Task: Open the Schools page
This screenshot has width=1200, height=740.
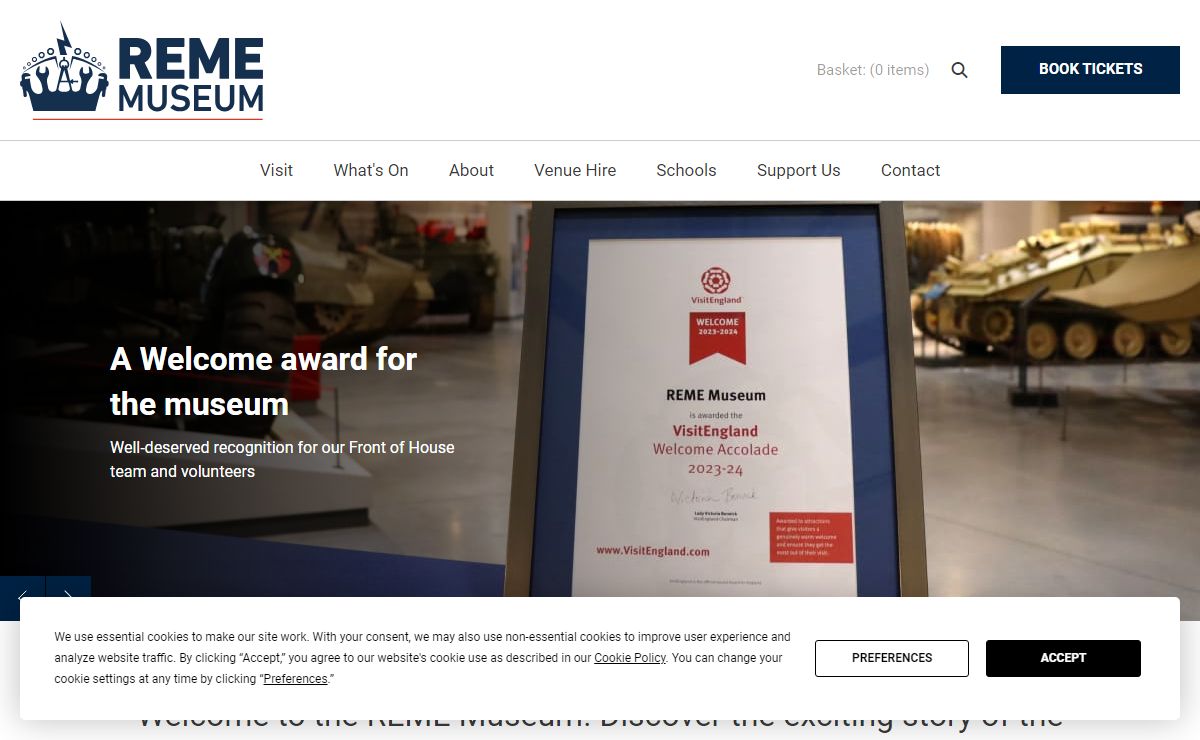Action: coord(686,170)
